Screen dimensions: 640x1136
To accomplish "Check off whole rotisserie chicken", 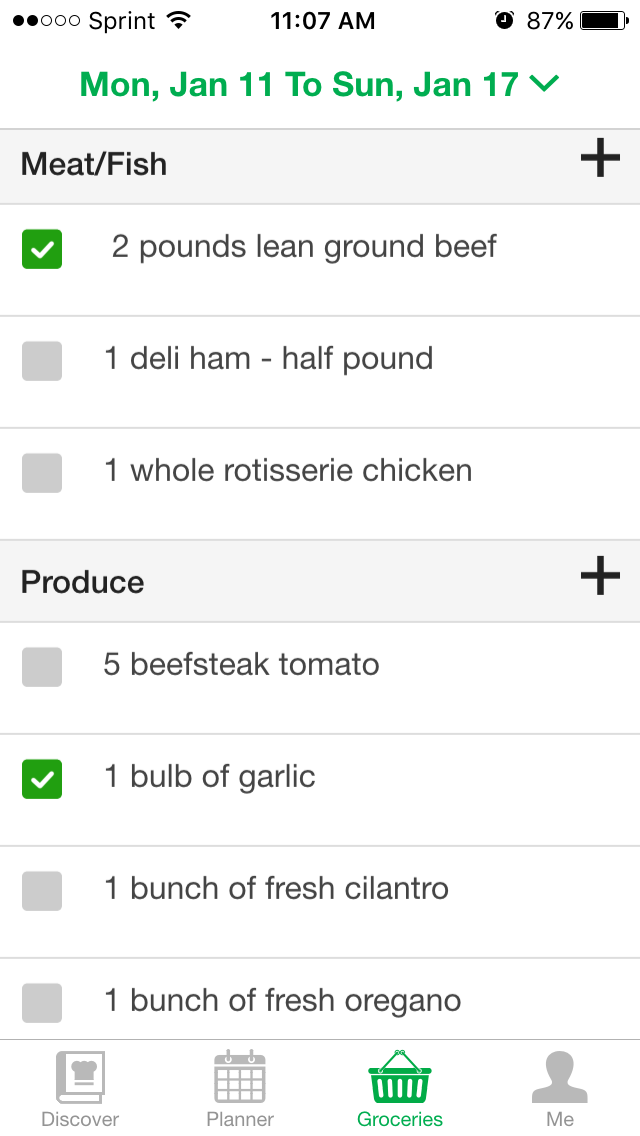I will 42,473.
